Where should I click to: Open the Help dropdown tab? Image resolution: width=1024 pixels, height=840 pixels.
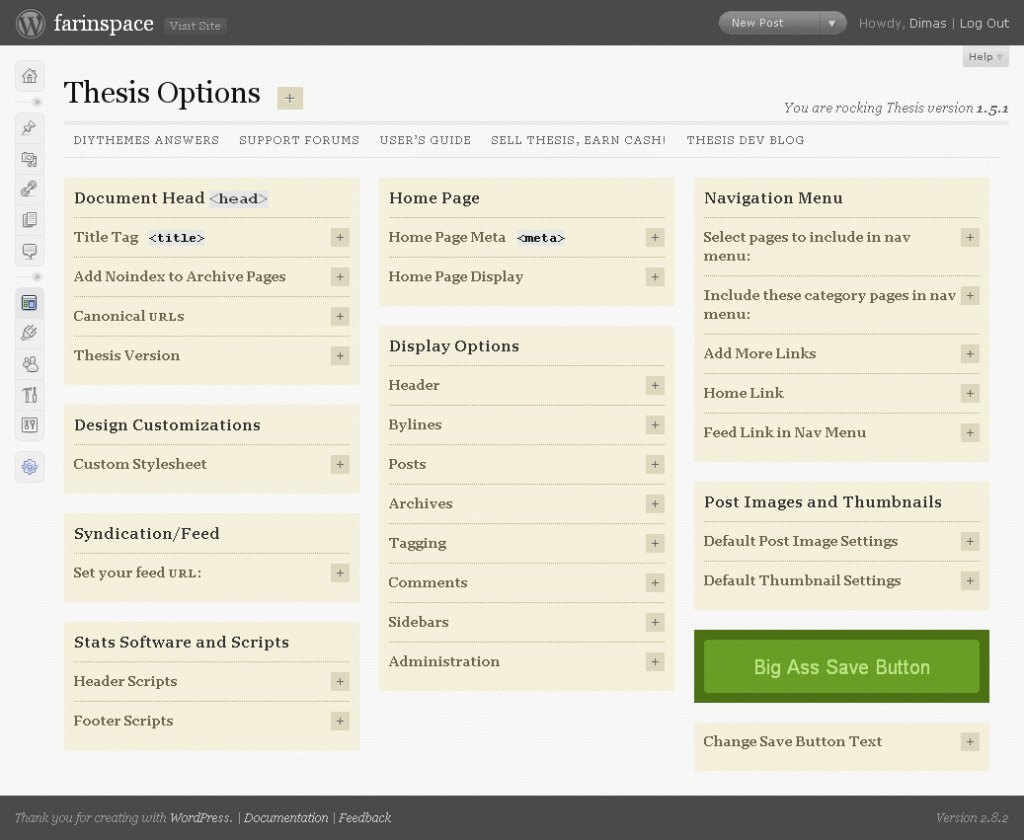tap(985, 57)
